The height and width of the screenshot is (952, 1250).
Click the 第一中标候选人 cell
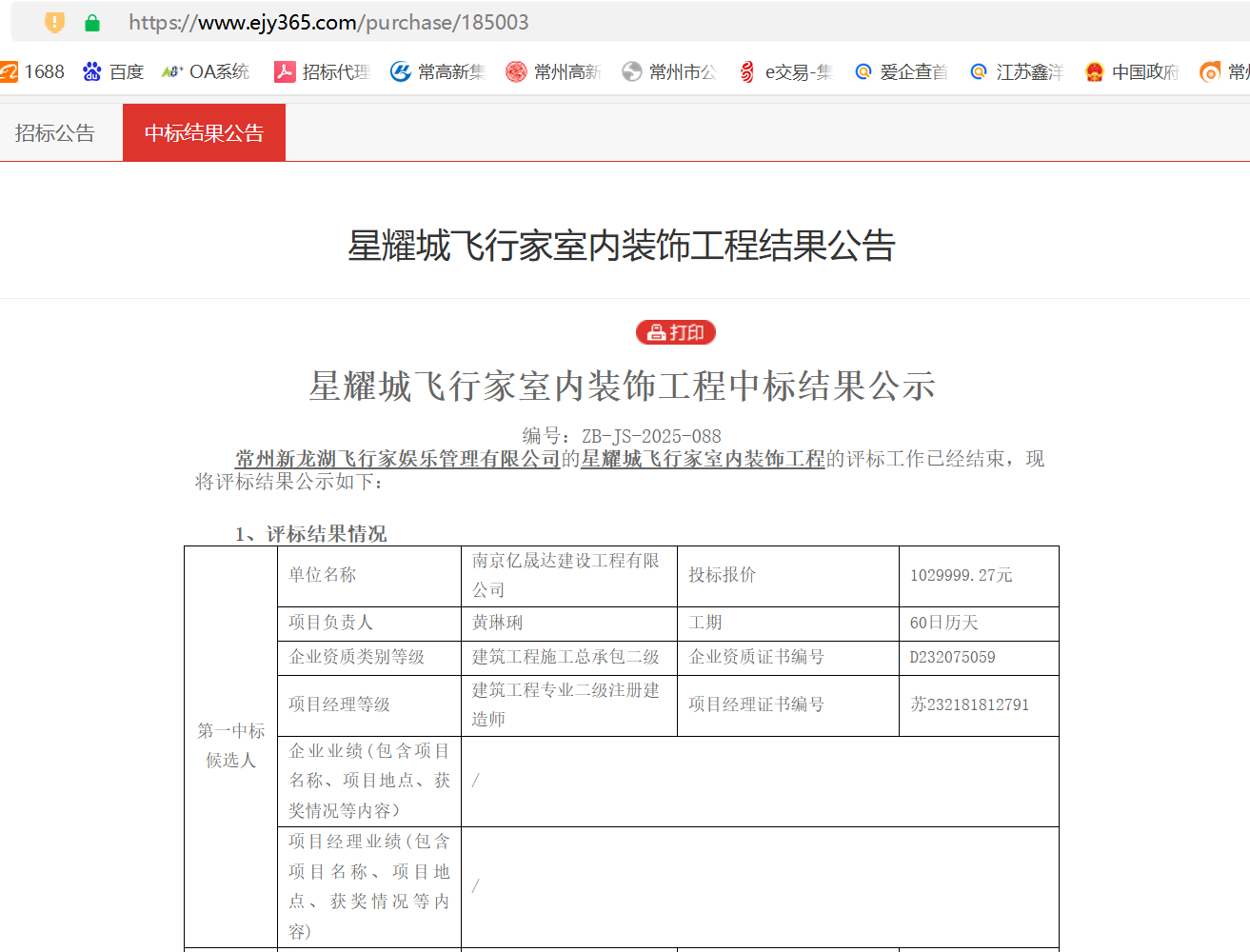tap(231, 746)
